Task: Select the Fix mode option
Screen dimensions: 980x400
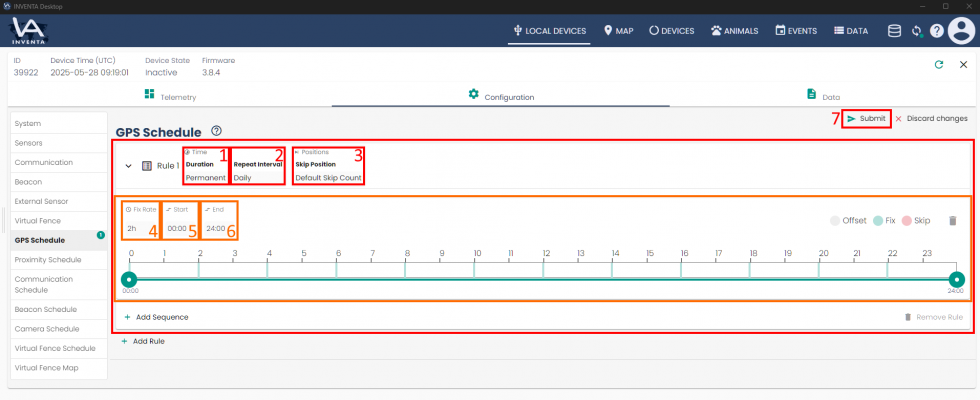Action: (888, 220)
